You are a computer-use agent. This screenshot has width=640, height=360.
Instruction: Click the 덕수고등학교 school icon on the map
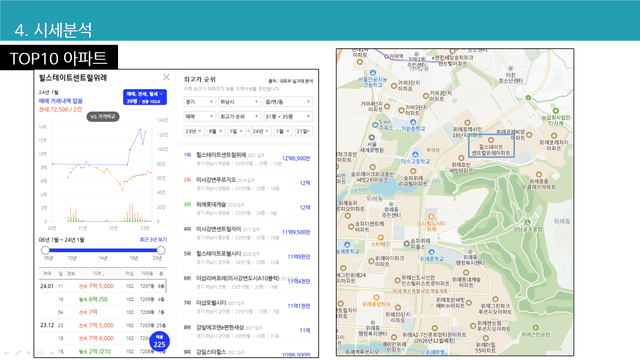pyautogui.click(x=415, y=154)
